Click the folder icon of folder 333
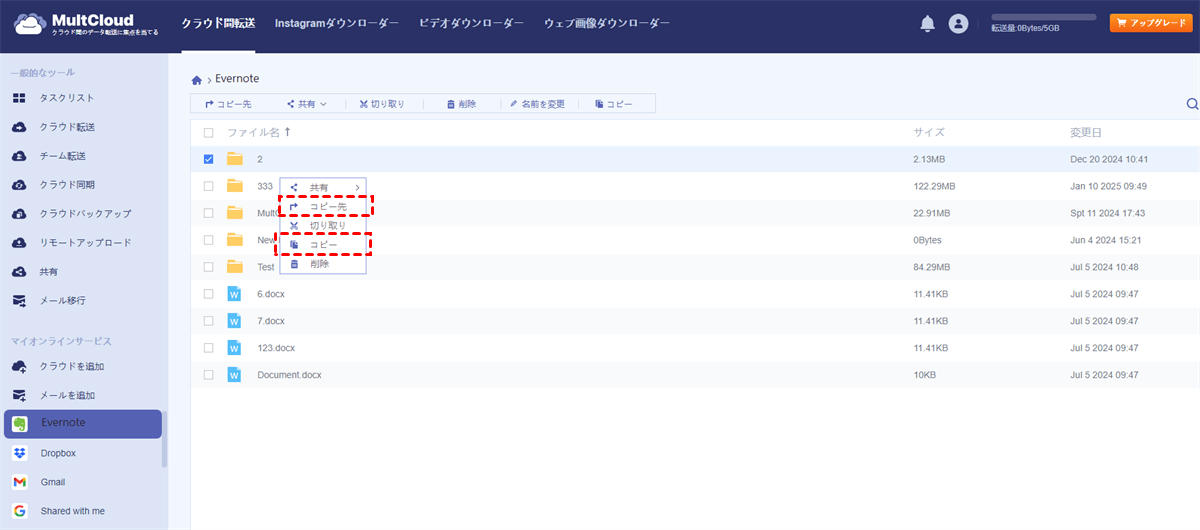 coord(235,186)
